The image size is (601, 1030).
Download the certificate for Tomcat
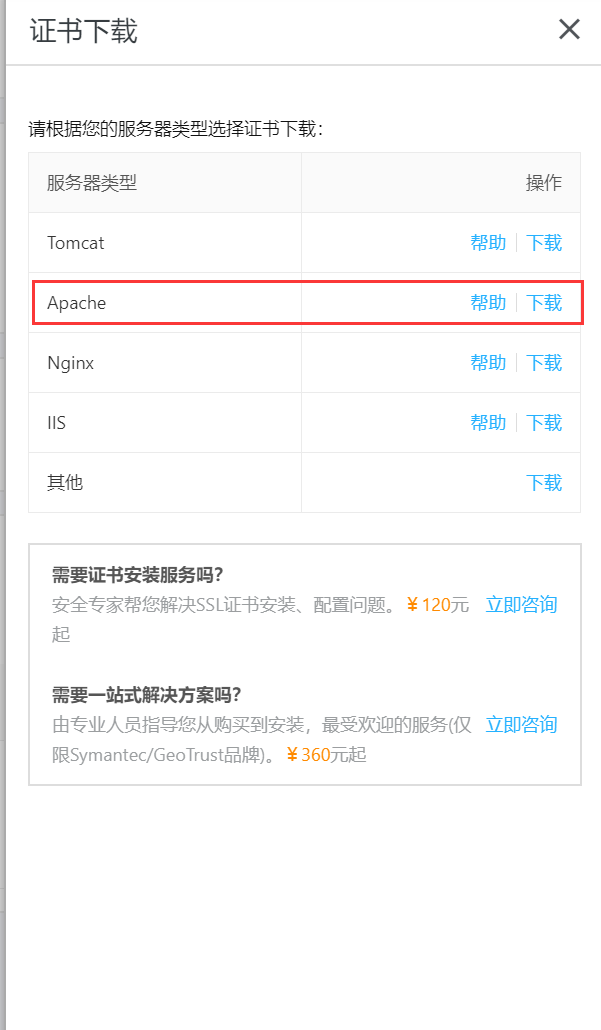544,242
